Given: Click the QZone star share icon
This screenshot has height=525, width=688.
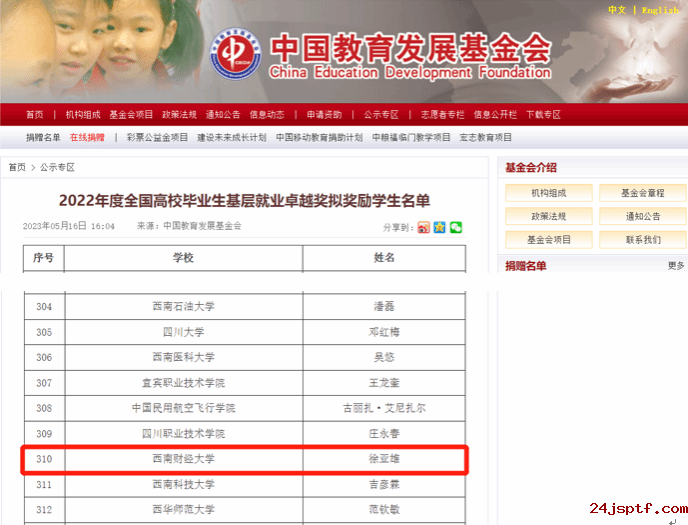Looking at the screenshot, I should 440,227.
